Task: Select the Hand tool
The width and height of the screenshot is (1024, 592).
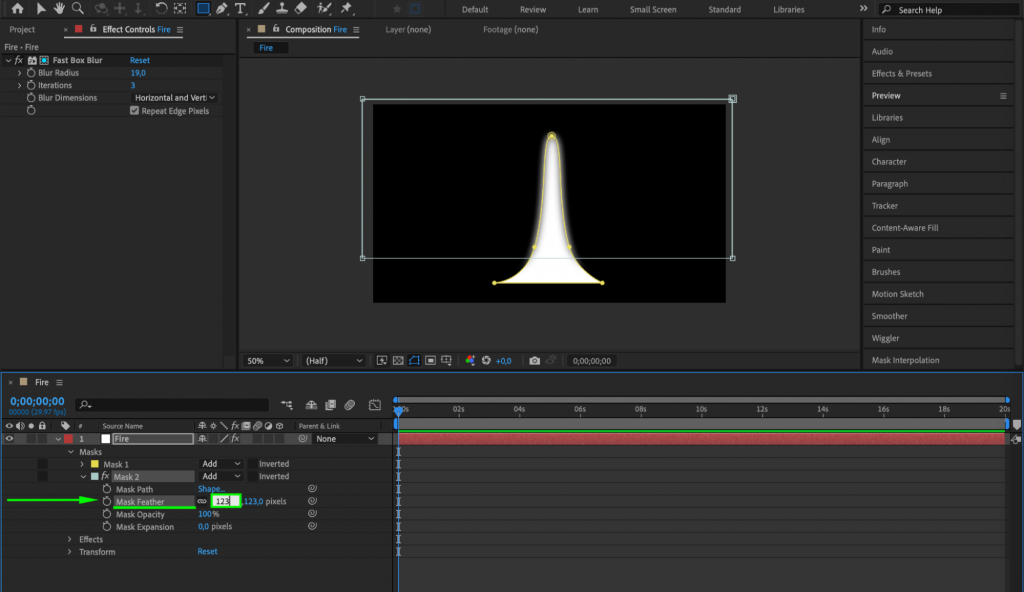Action: (x=58, y=9)
